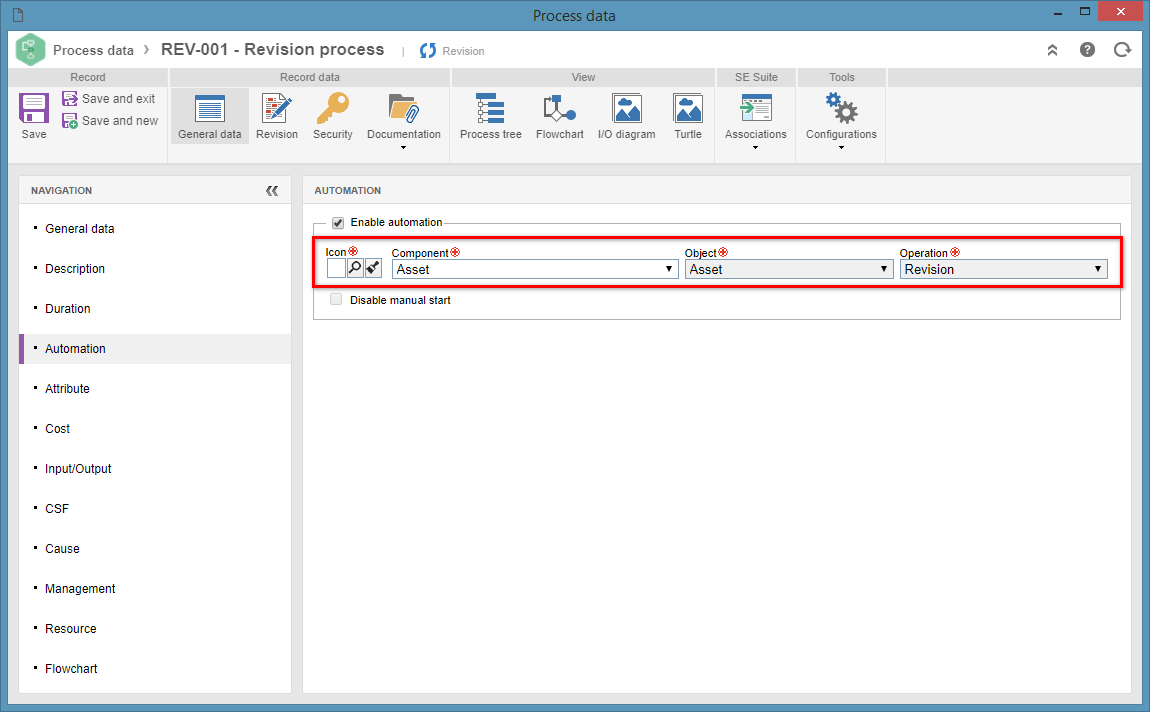This screenshot has width=1150, height=712.
Task: Select CSF in navigation
Action: point(56,509)
